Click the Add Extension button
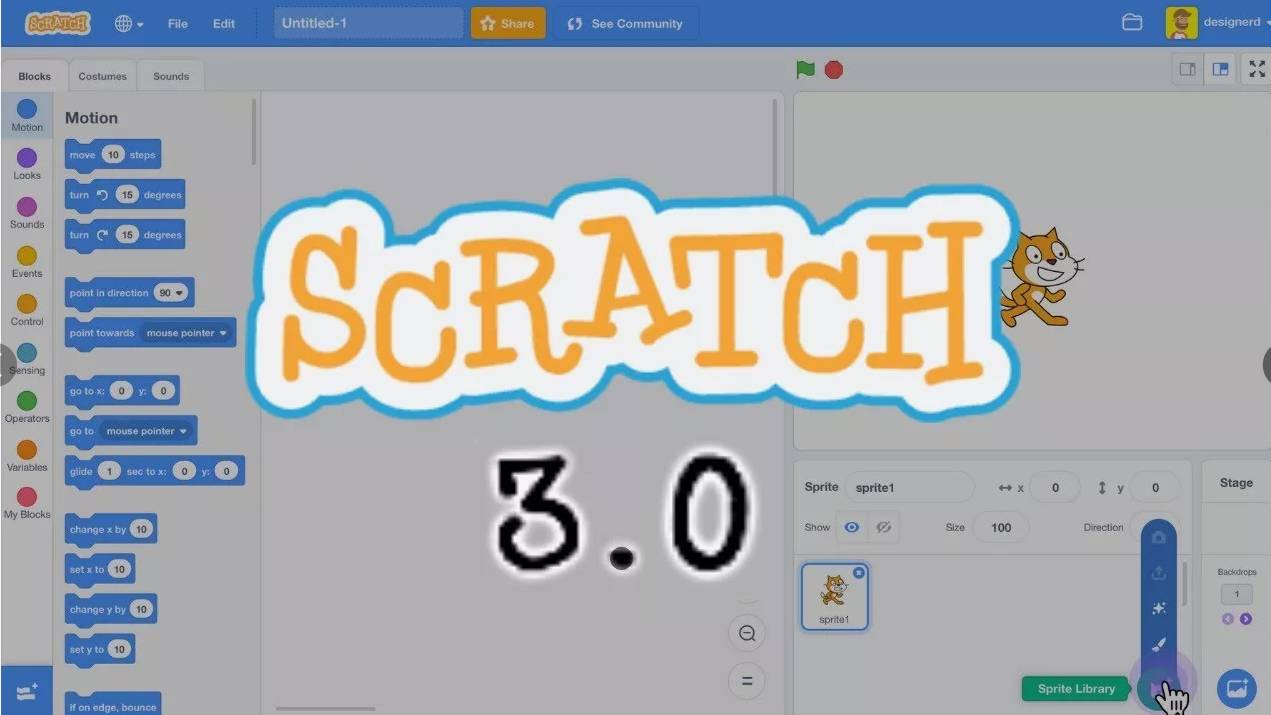 (26, 691)
